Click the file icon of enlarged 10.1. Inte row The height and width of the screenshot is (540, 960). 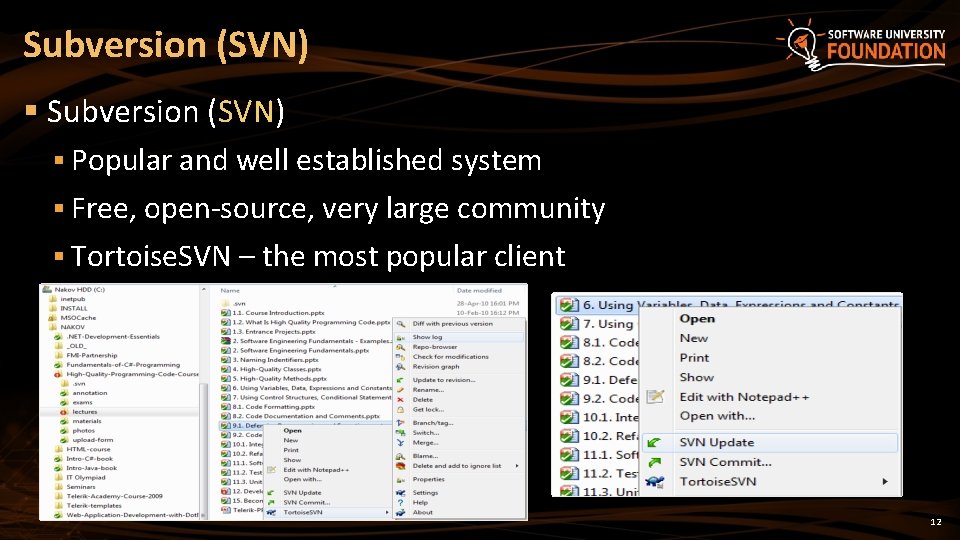pos(569,418)
